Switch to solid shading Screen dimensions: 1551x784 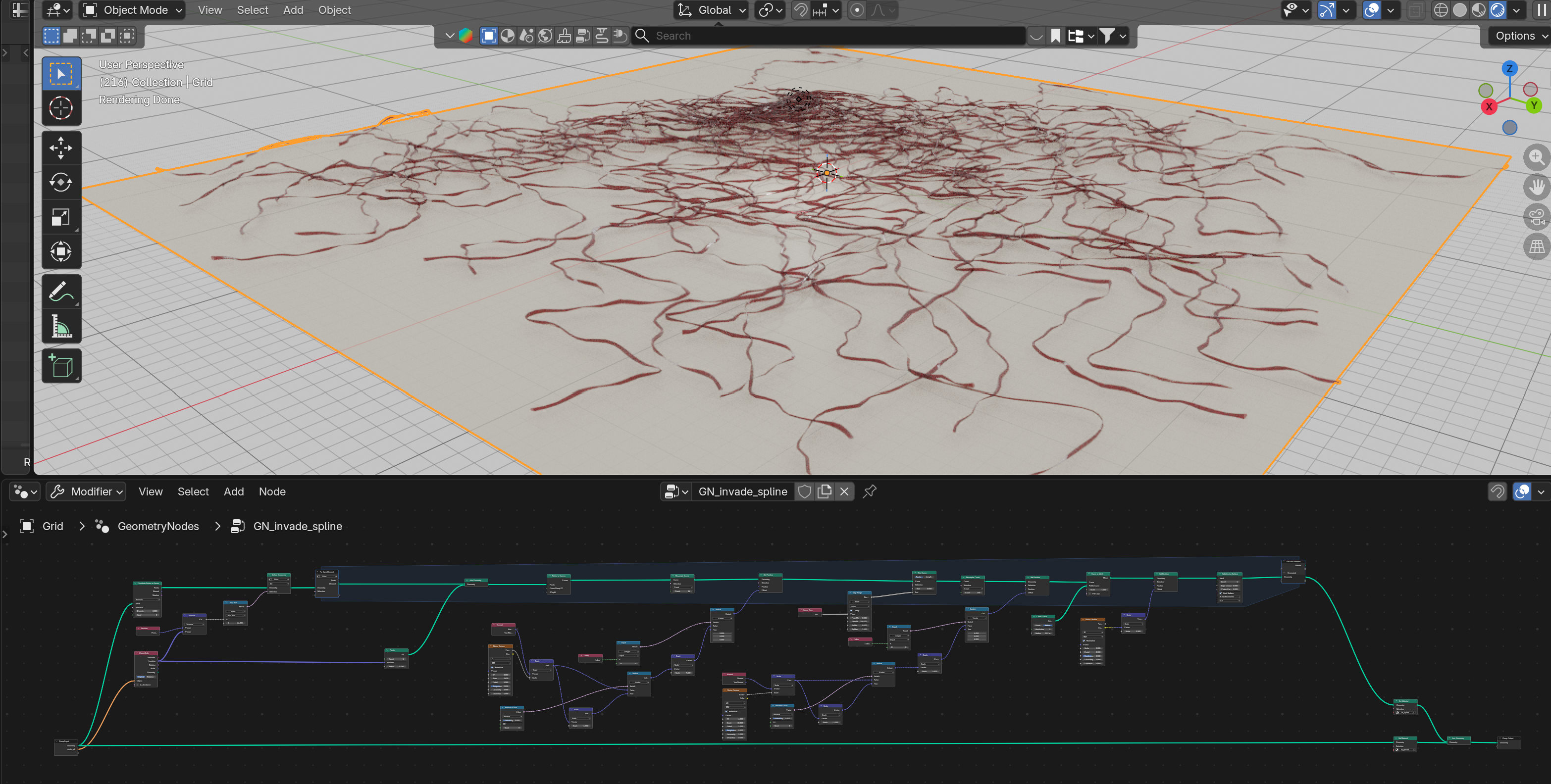coord(1459,10)
